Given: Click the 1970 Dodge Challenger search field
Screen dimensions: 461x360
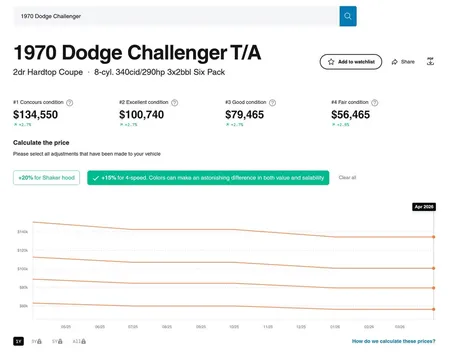Looking at the screenshot, I should point(176,16).
